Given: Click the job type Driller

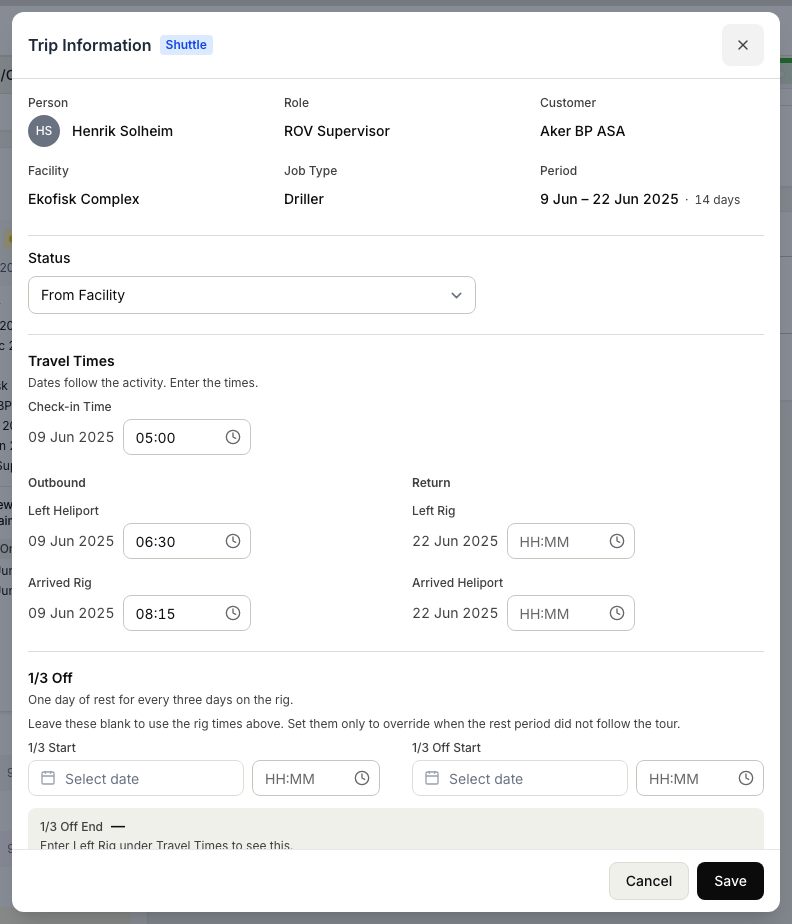Looking at the screenshot, I should pyautogui.click(x=303, y=199).
